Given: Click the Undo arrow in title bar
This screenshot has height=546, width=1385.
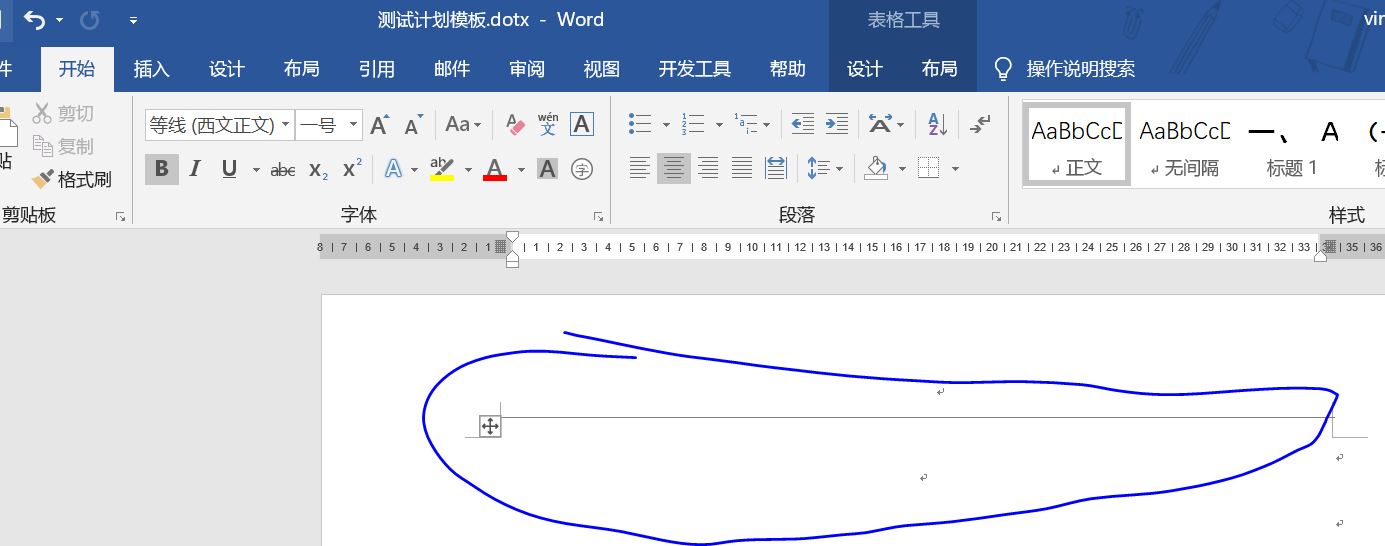Looking at the screenshot, I should click(35, 19).
